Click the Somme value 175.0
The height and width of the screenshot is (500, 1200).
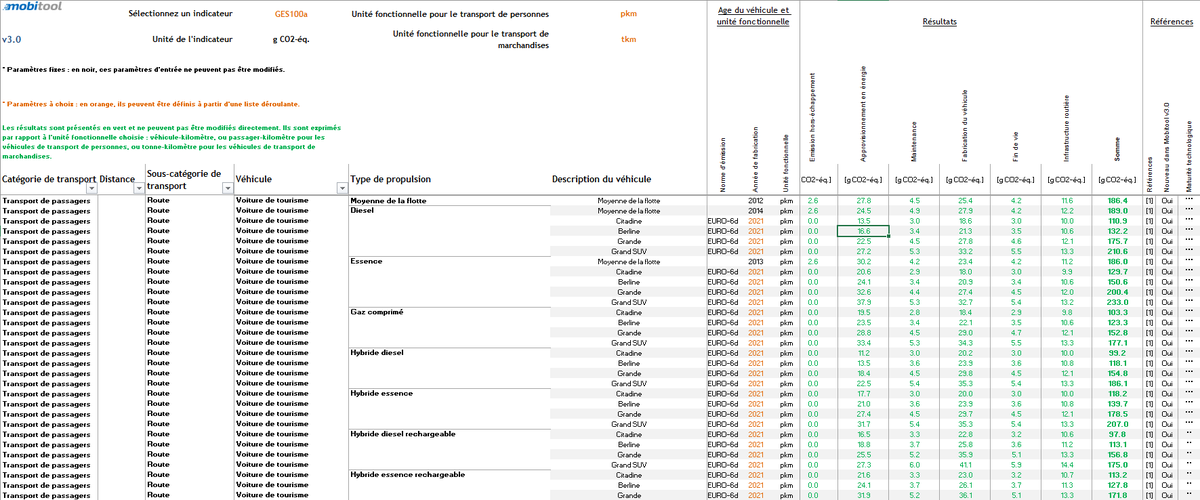point(1117,464)
